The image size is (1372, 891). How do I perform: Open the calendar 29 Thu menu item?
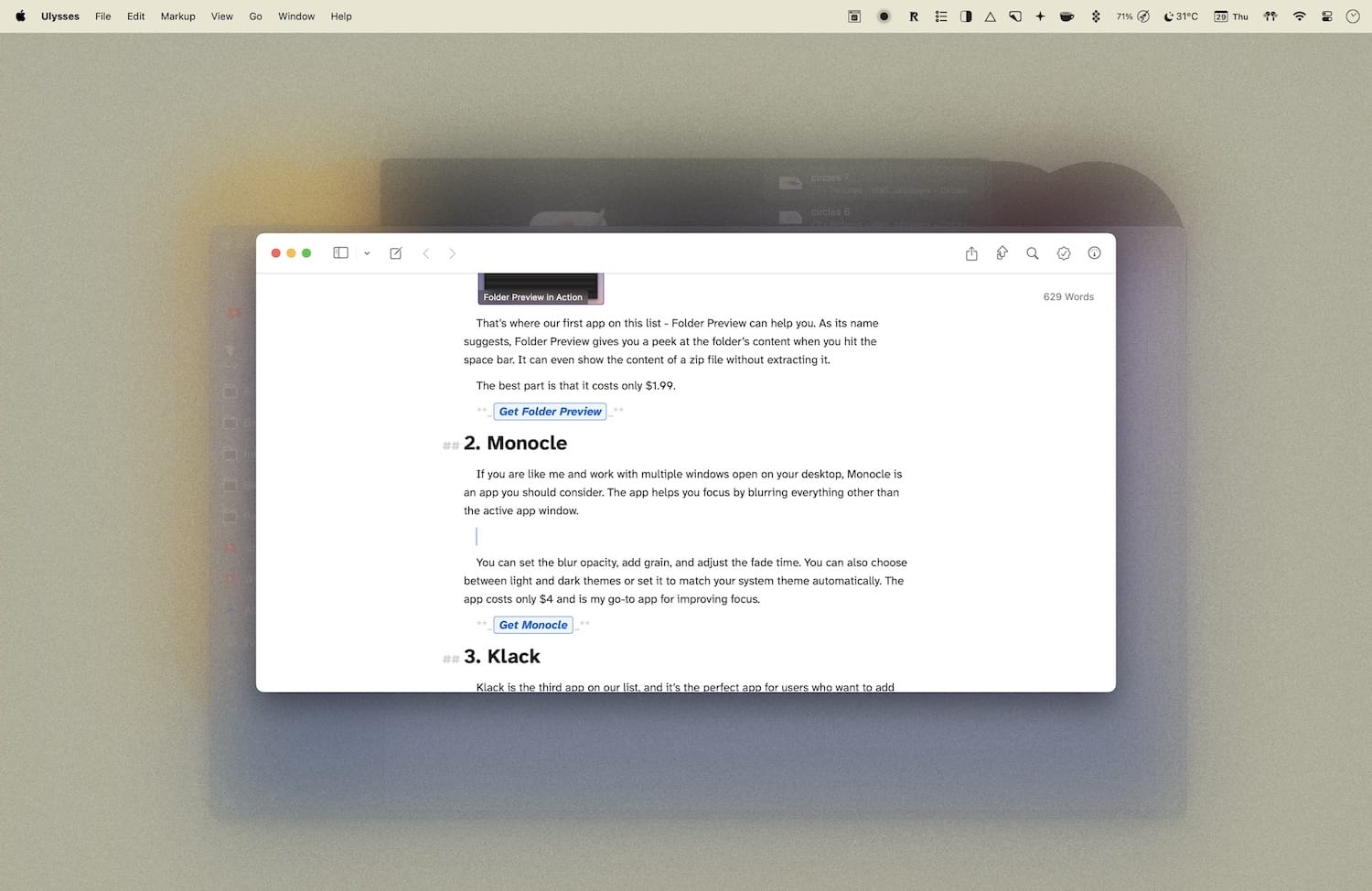pyautogui.click(x=1231, y=16)
